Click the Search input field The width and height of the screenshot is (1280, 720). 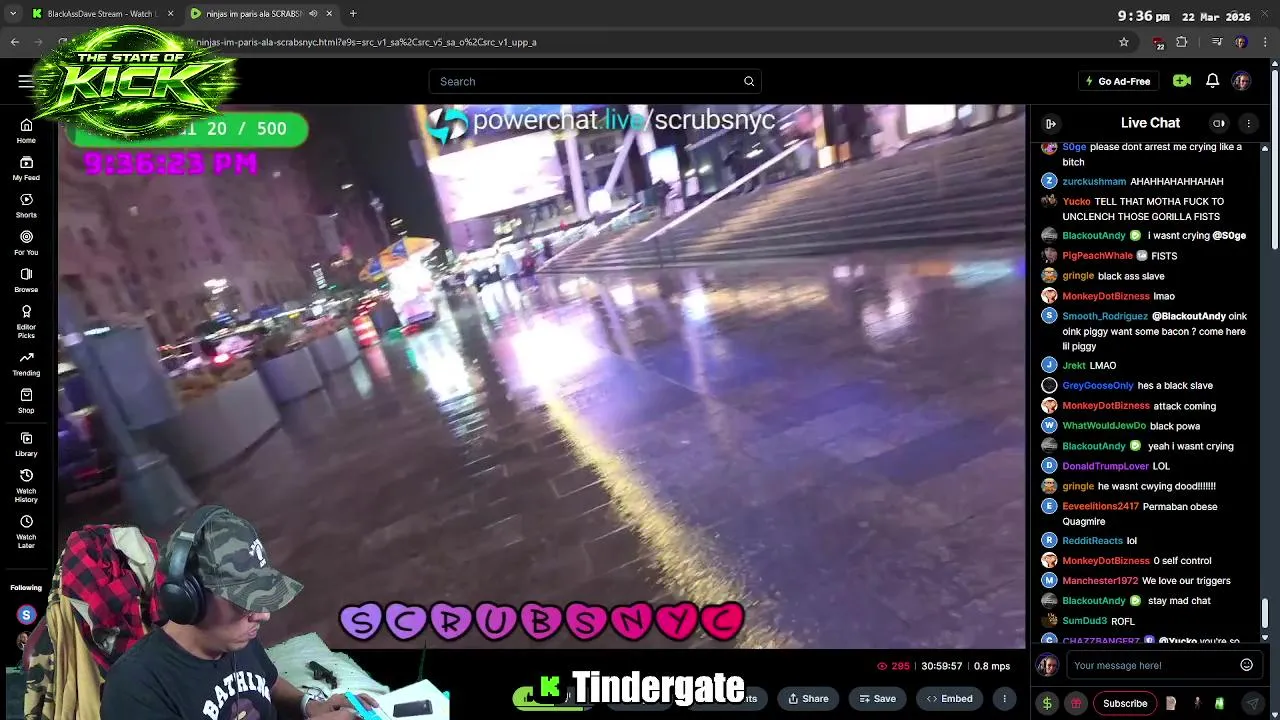point(595,81)
